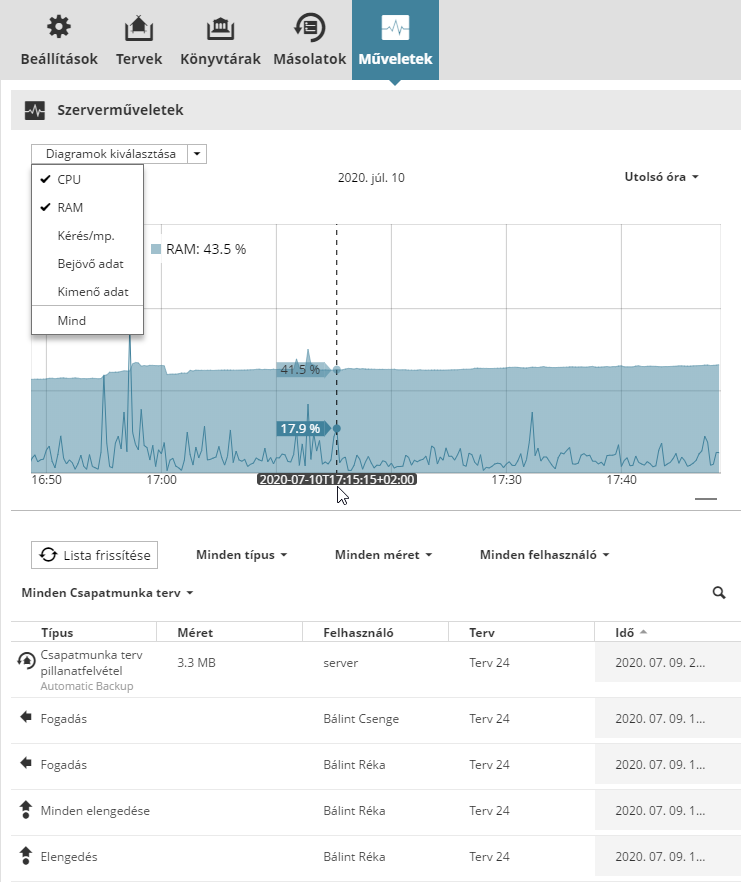Enable the Kérés/mp. diagram
The image size is (741, 882).
pos(86,236)
